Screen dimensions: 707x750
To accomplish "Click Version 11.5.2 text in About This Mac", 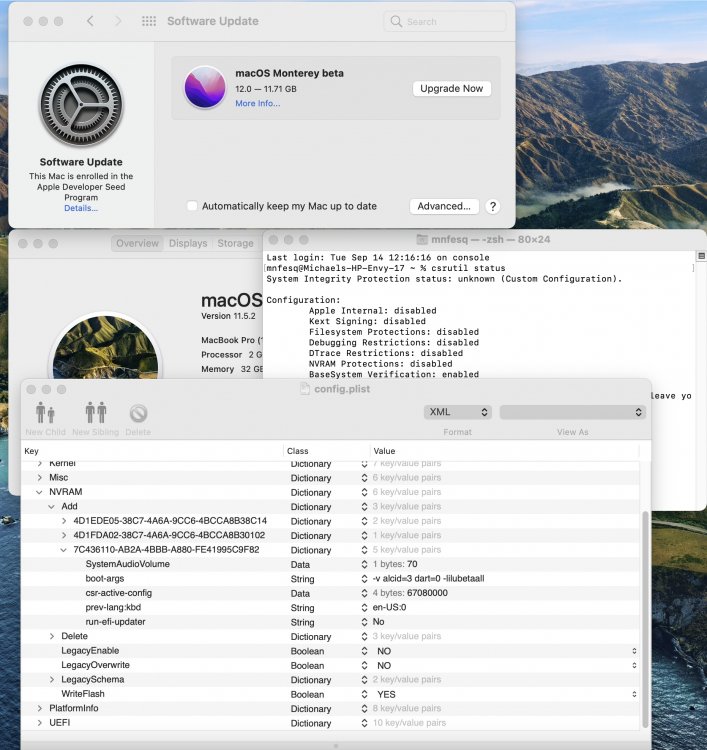I will click(228, 316).
